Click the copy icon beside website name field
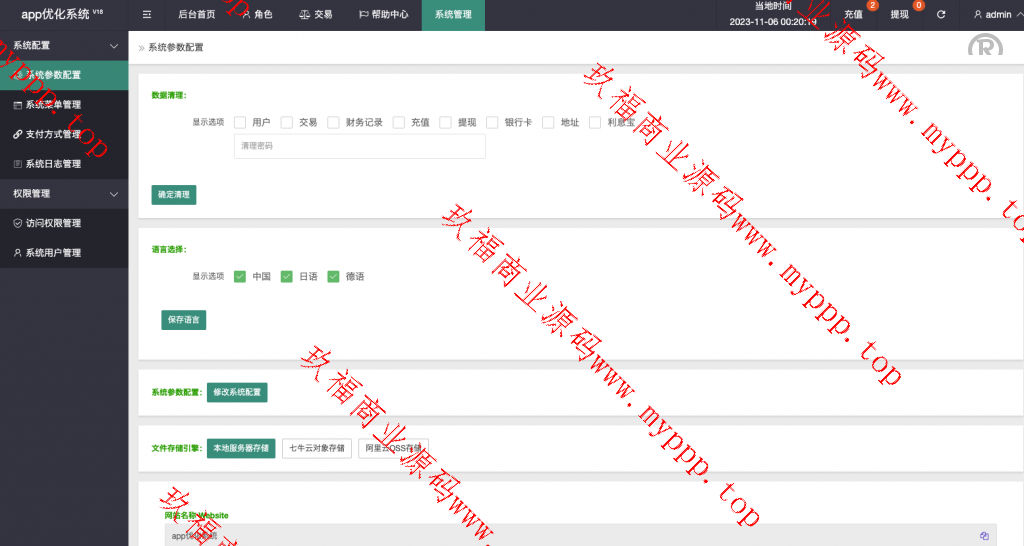Image resolution: width=1024 pixels, height=546 pixels. [x=984, y=536]
